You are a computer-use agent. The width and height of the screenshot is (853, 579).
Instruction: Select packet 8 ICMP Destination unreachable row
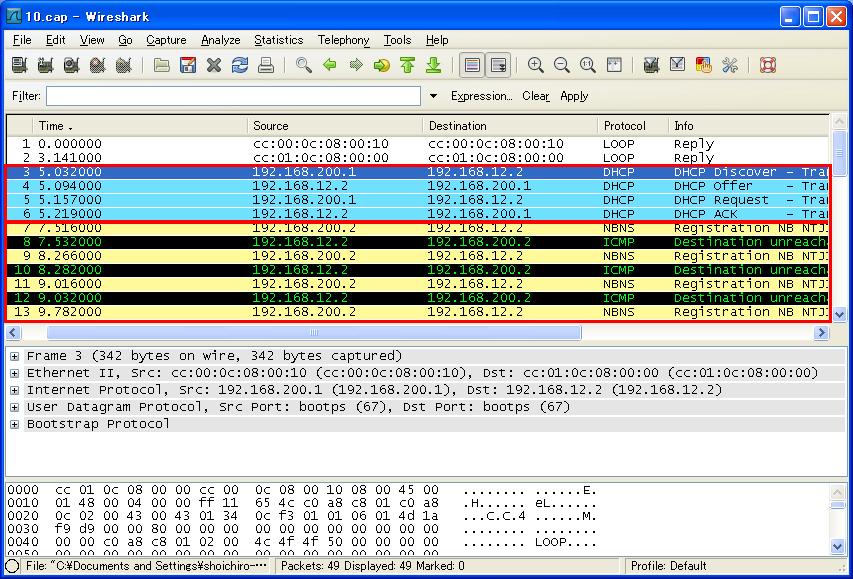click(x=417, y=242)
